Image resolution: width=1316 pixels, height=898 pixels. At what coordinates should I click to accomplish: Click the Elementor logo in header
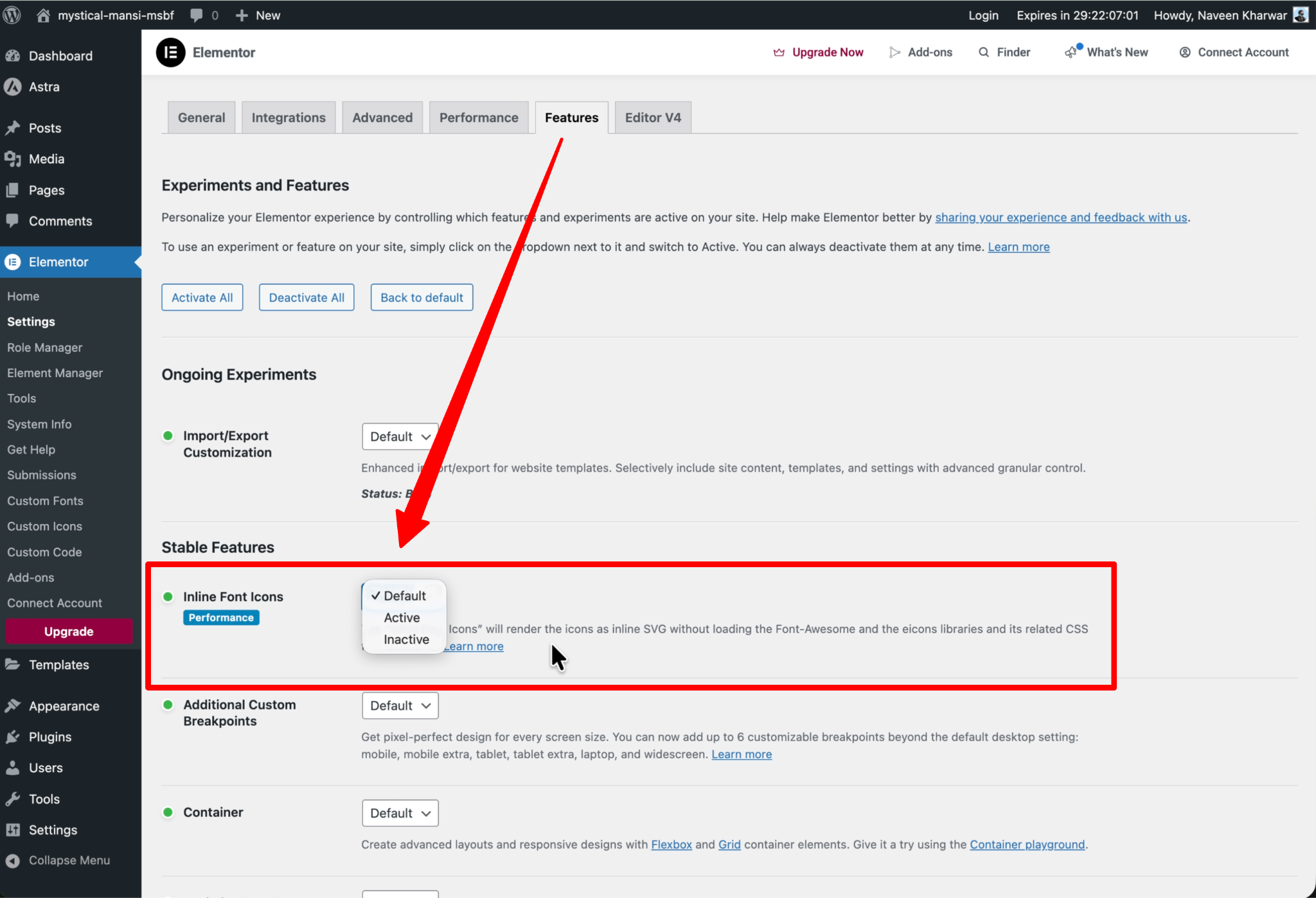point(170,53)
